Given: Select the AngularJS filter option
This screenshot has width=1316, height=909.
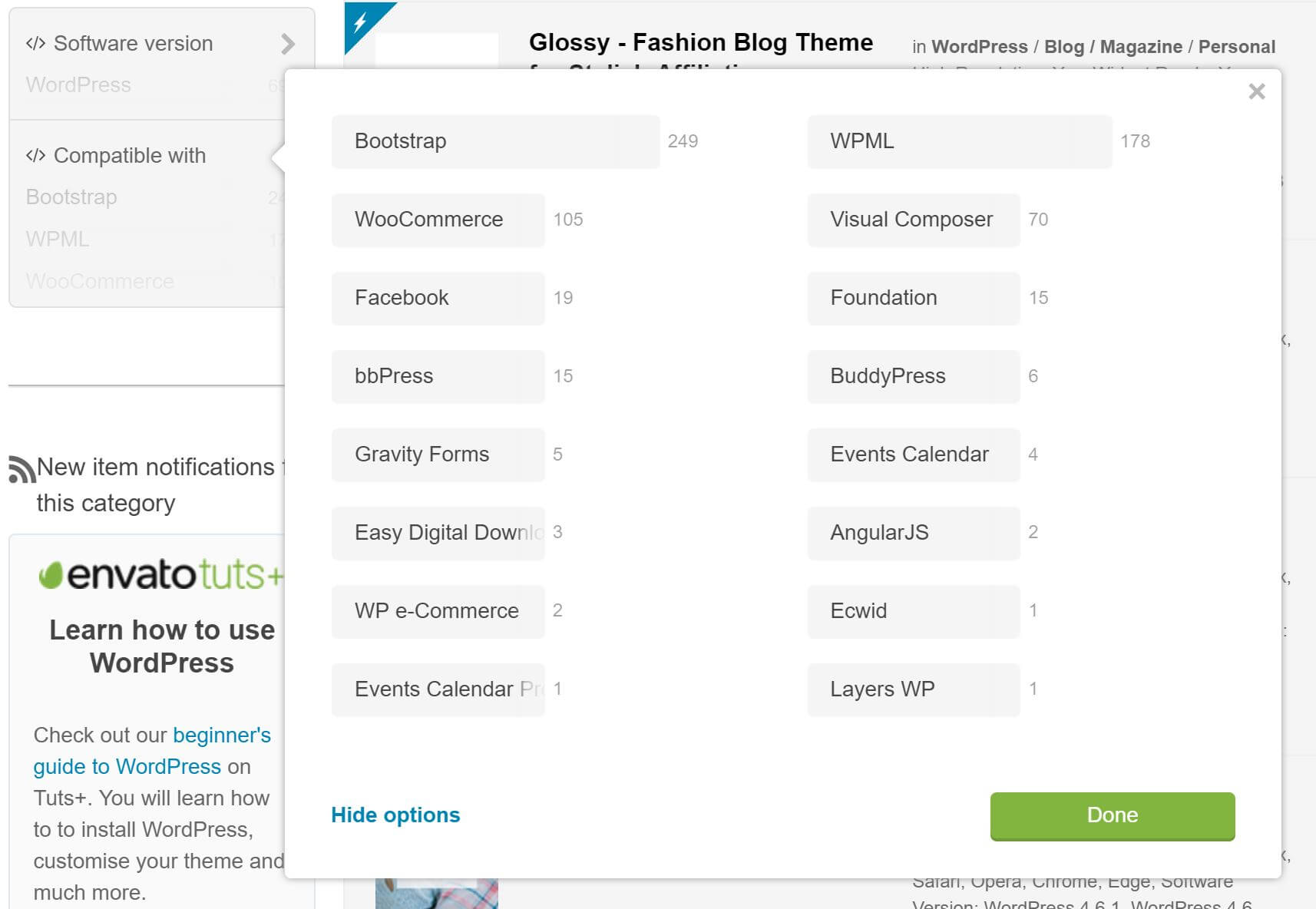Looking at the screenshot, I should 913,533.
